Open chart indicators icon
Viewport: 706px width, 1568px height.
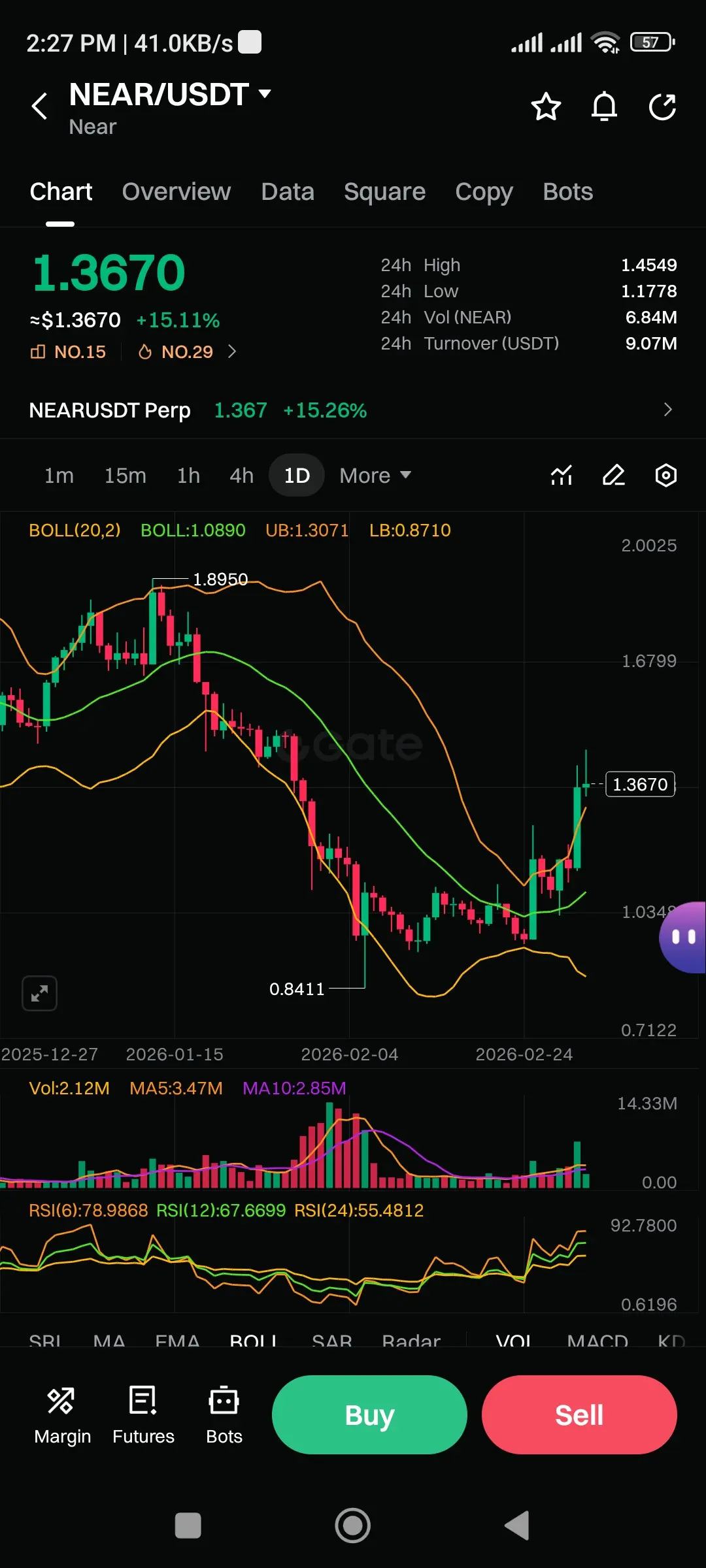point(562,475)
